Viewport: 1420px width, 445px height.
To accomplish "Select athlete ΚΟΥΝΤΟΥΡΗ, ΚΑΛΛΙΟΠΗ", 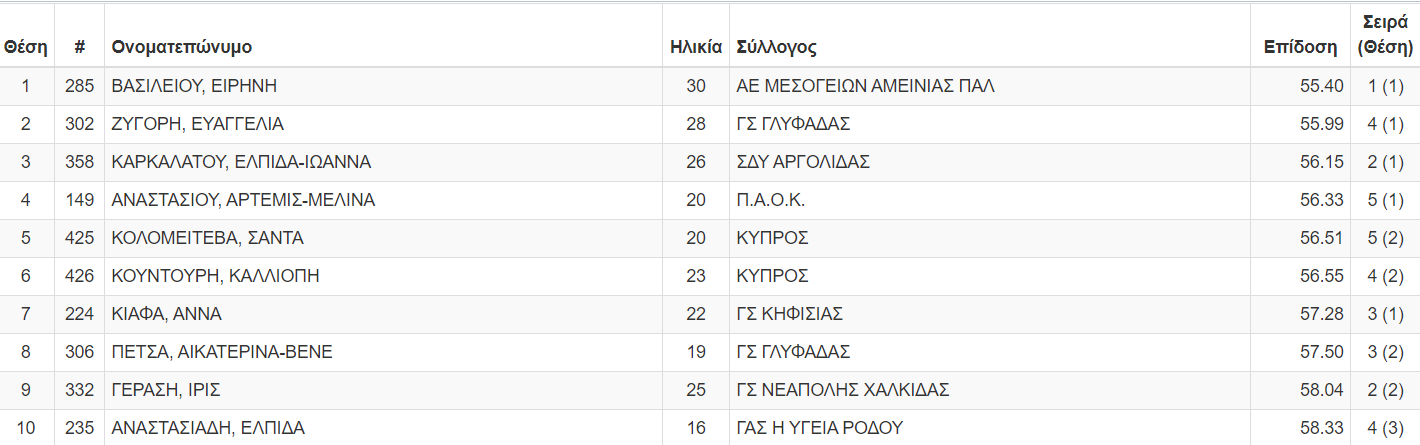I will (215, 276).
